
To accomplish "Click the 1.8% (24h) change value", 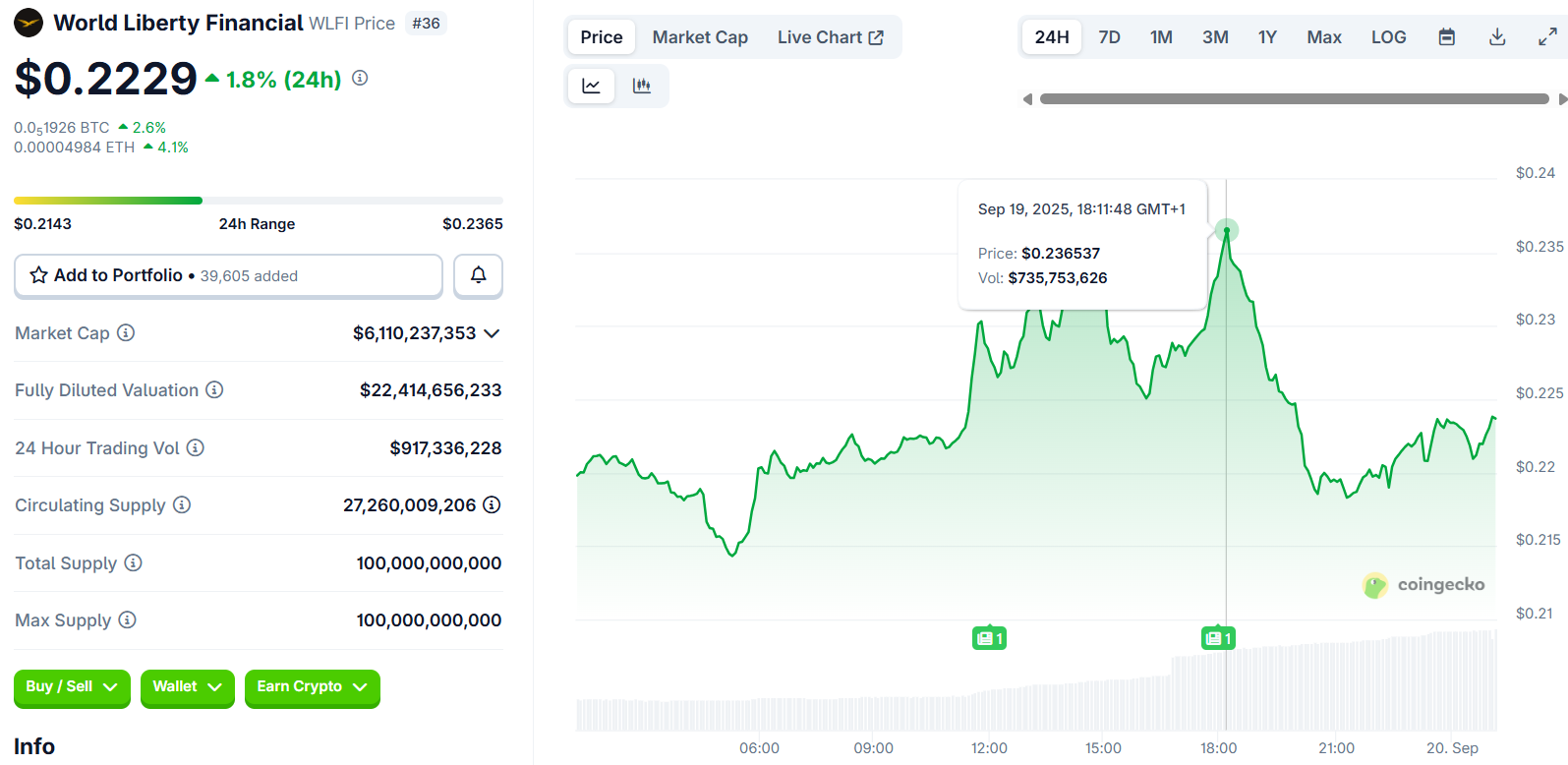I will [x=284, y=80].
